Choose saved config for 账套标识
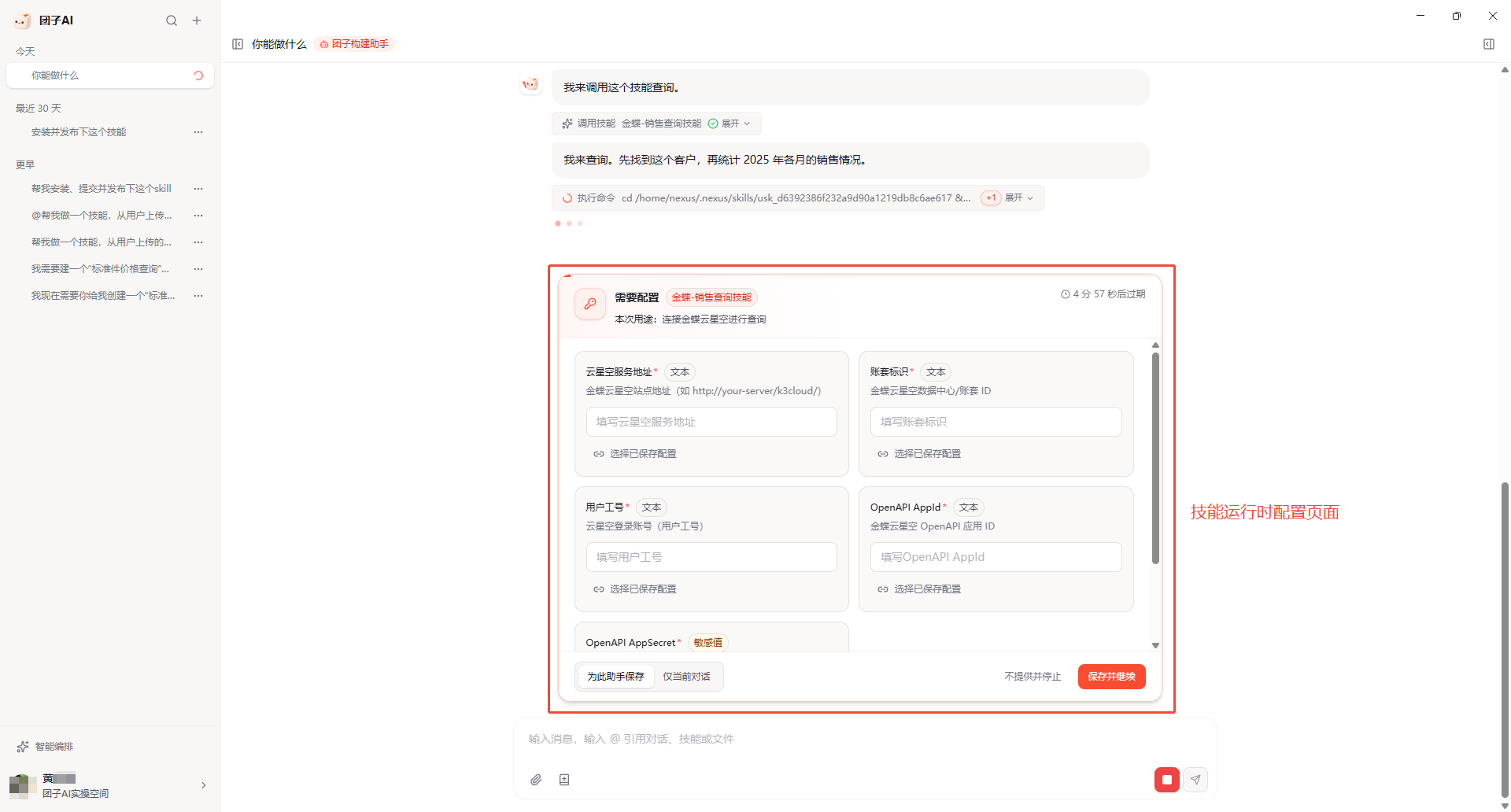The width and height of the screenshot is (1511, 812). (x=919, y=454)
